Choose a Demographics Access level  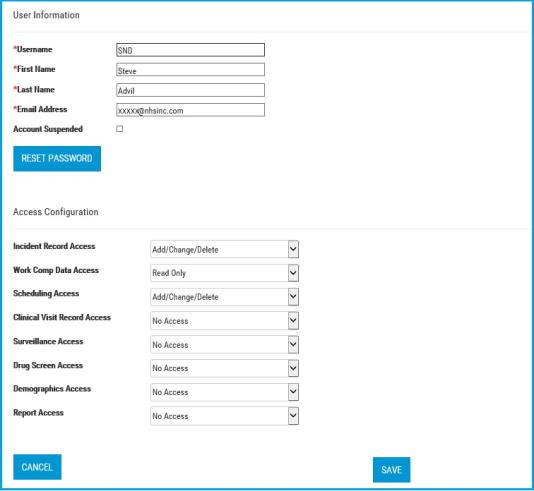(x=224, y=392)
